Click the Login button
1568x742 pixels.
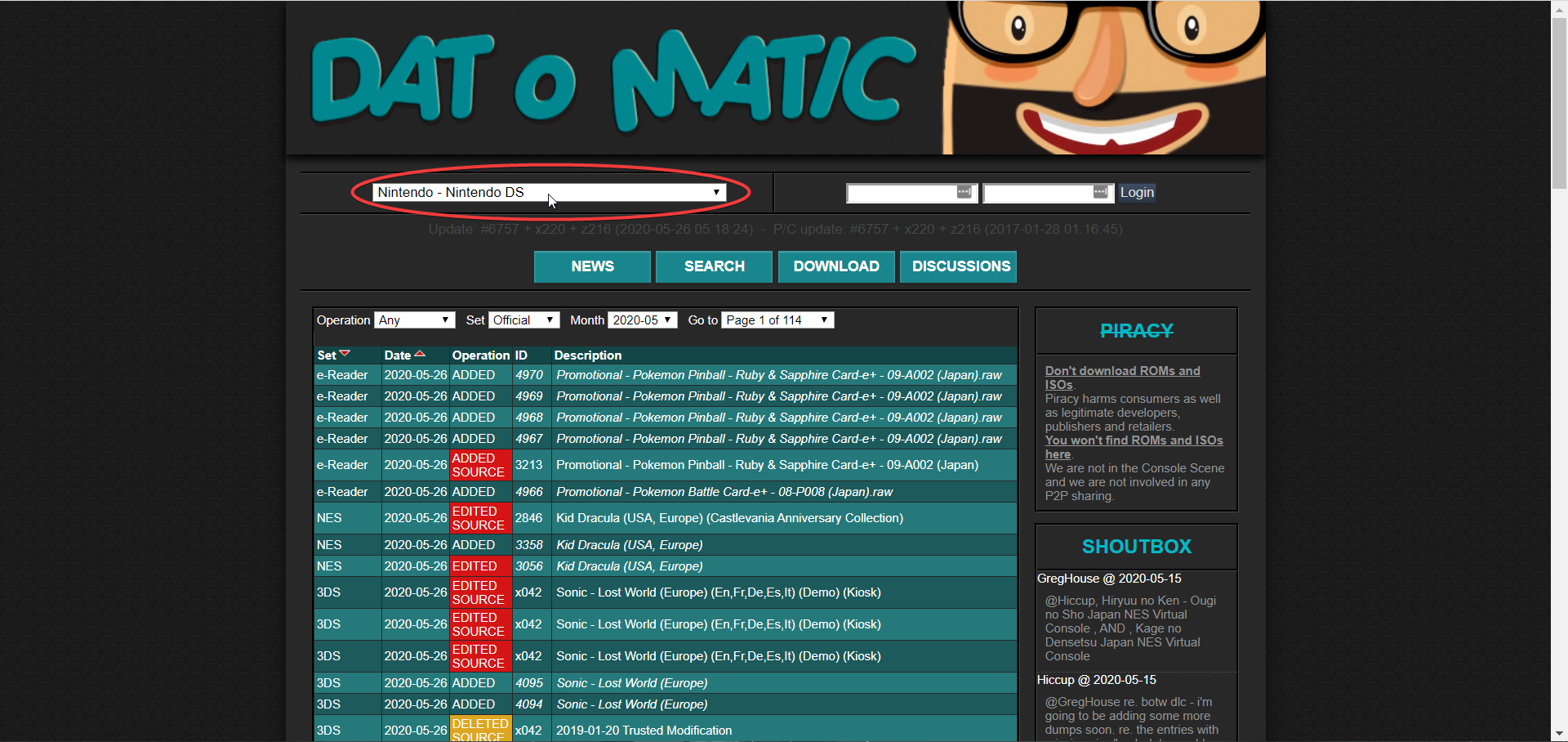pos(1137,193)
